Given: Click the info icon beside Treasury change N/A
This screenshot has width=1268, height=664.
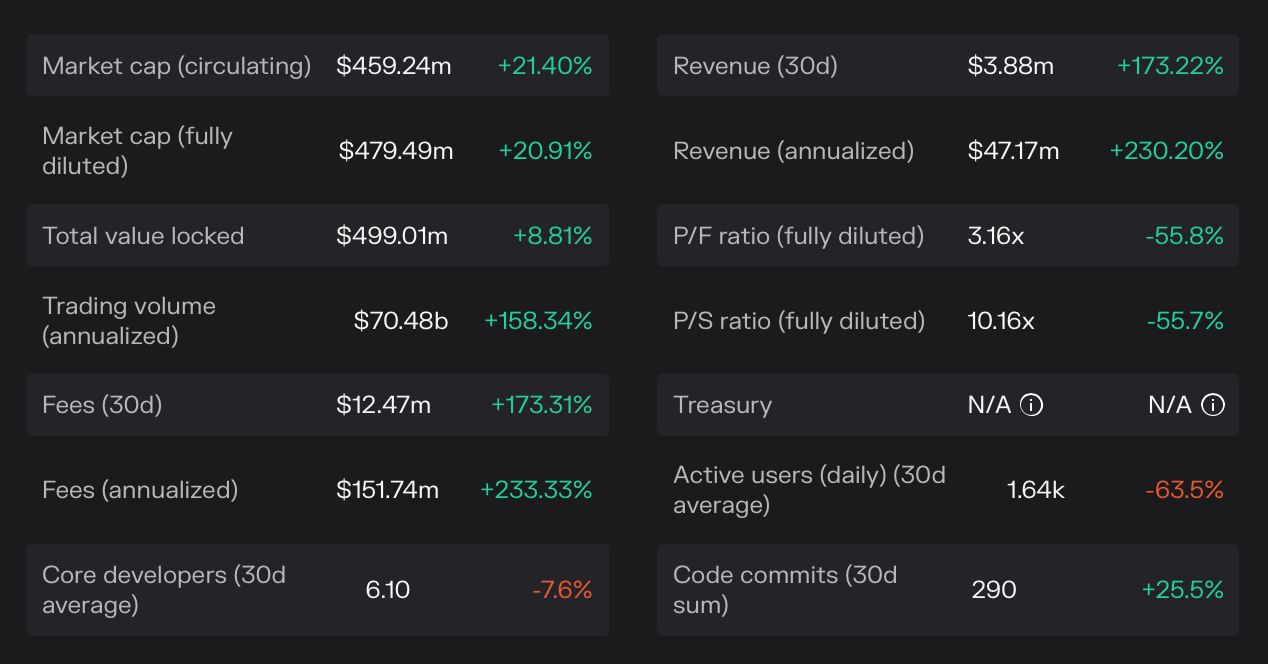Looking at the screenshot, I should tap(1212, 405).
